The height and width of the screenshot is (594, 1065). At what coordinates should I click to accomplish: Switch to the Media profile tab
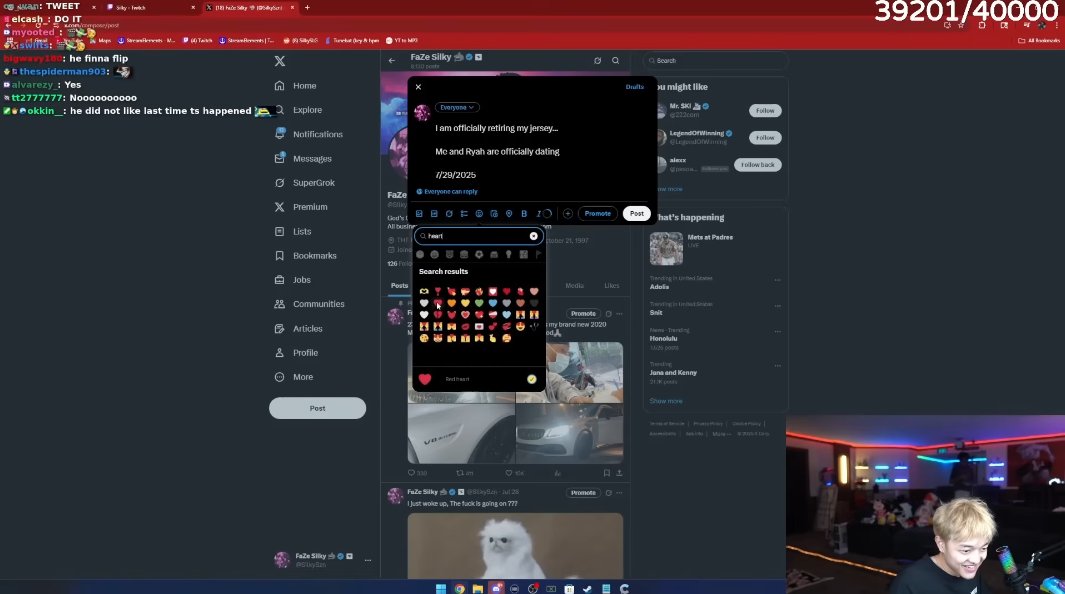pyautogui.click(x=575, y=286)
